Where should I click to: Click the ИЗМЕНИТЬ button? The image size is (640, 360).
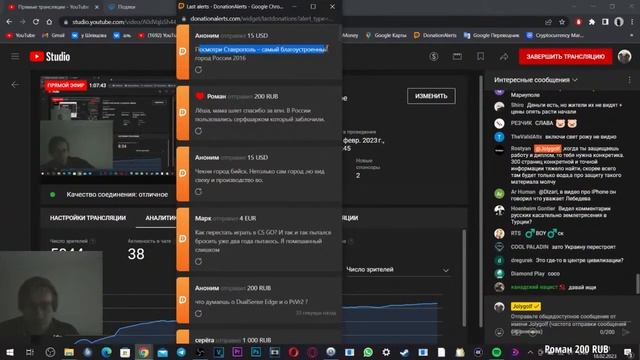(431, 96)
